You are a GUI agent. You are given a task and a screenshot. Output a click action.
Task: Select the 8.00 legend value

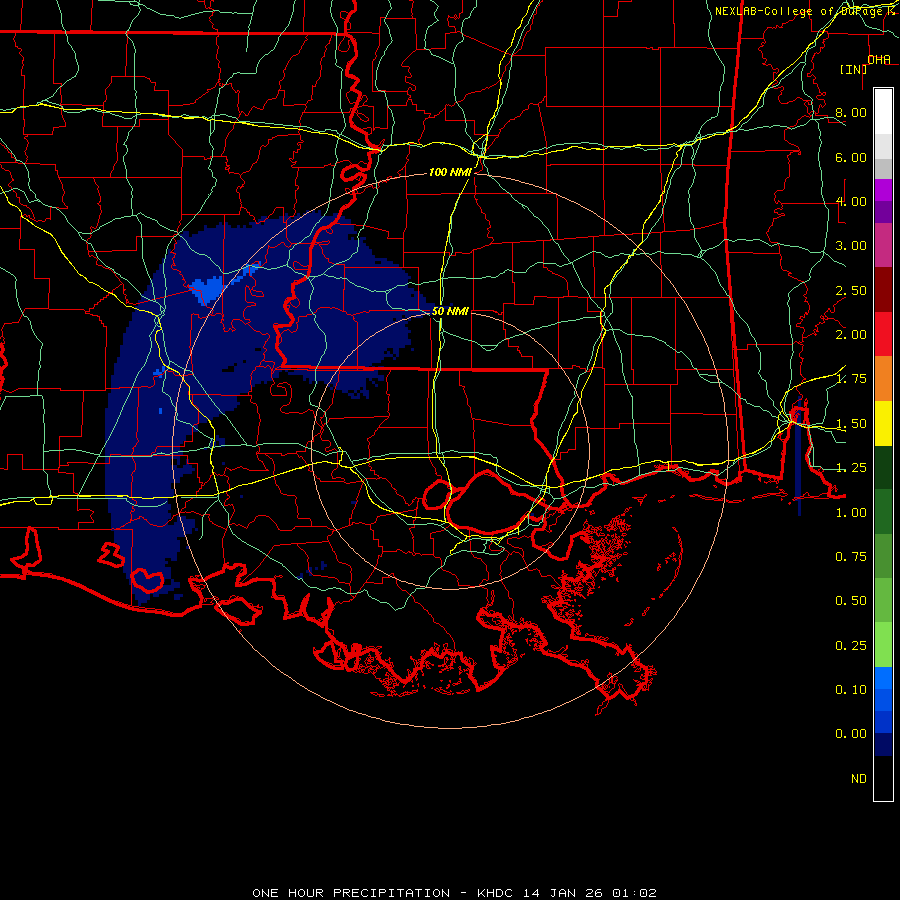(x=851, y=112)
